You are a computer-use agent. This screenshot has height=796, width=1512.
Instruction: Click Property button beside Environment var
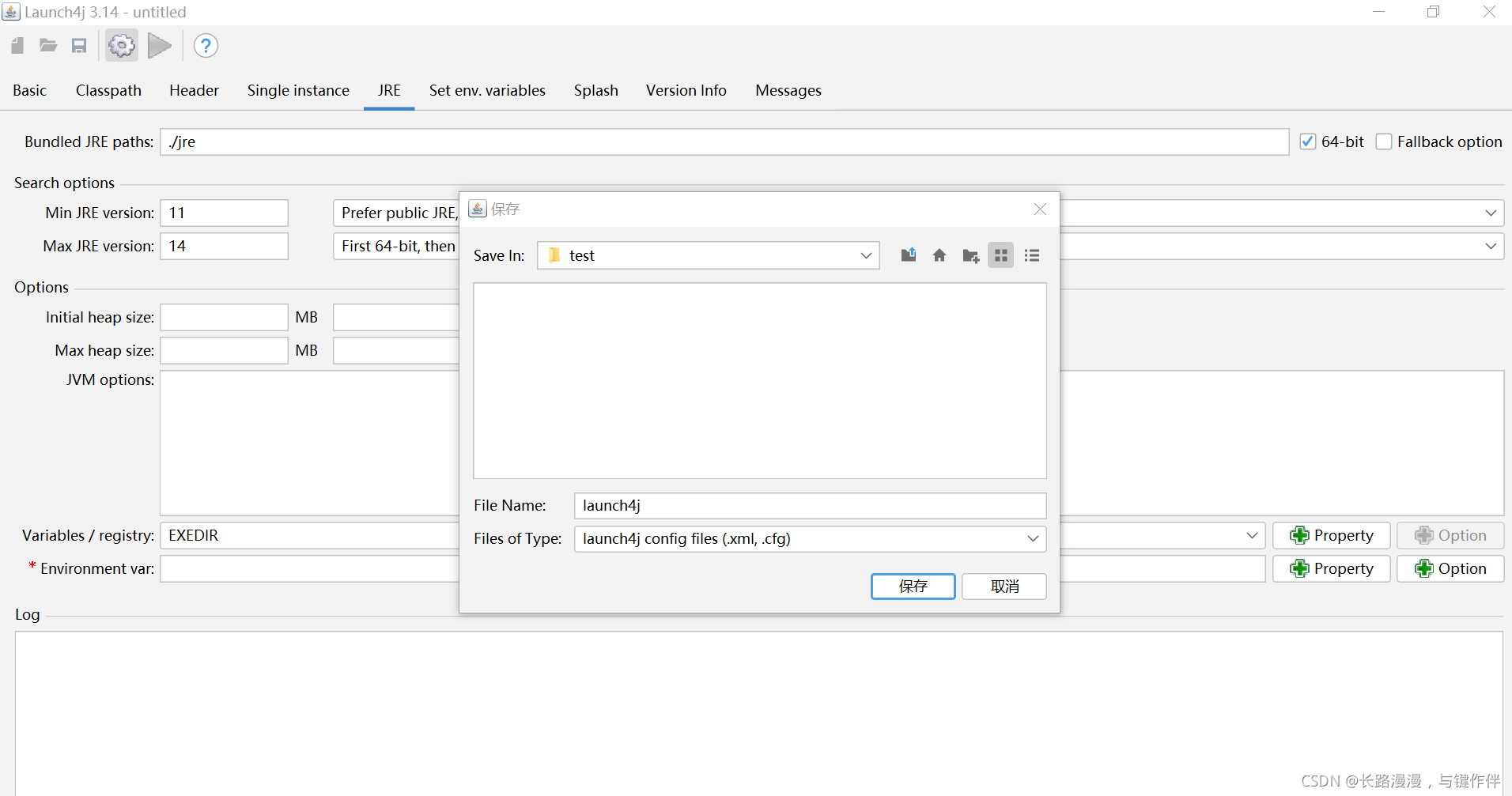[1332, 568]
